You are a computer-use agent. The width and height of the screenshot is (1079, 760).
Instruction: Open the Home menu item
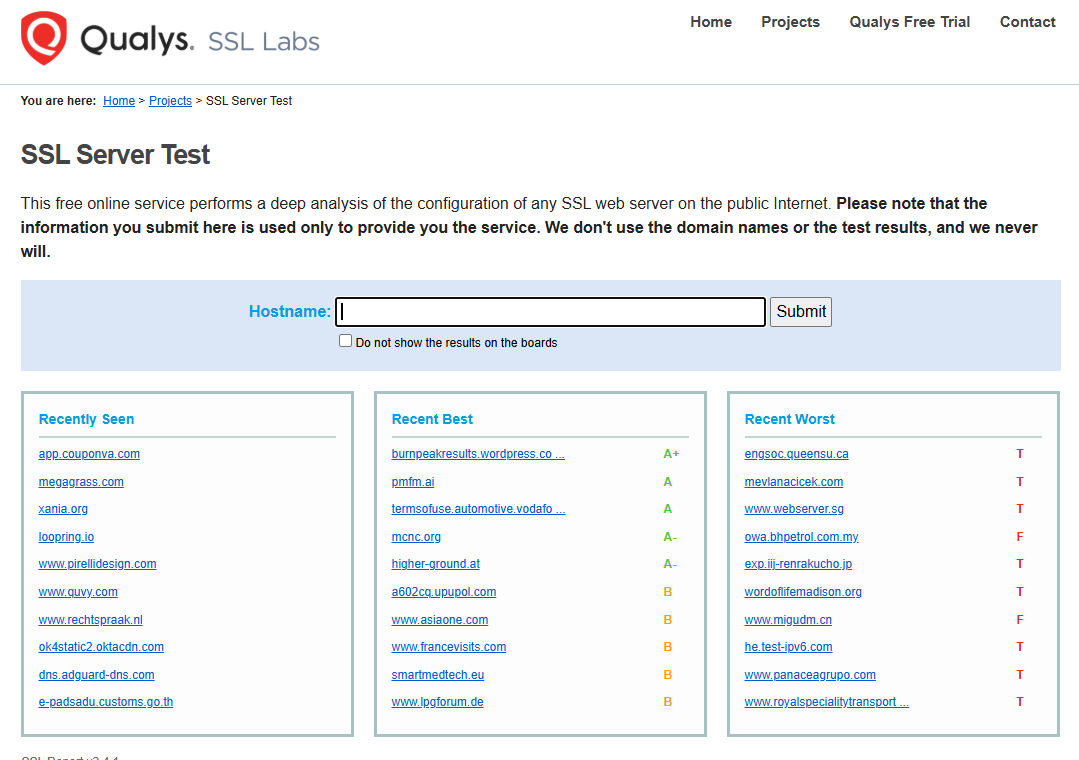pos(710,22)
